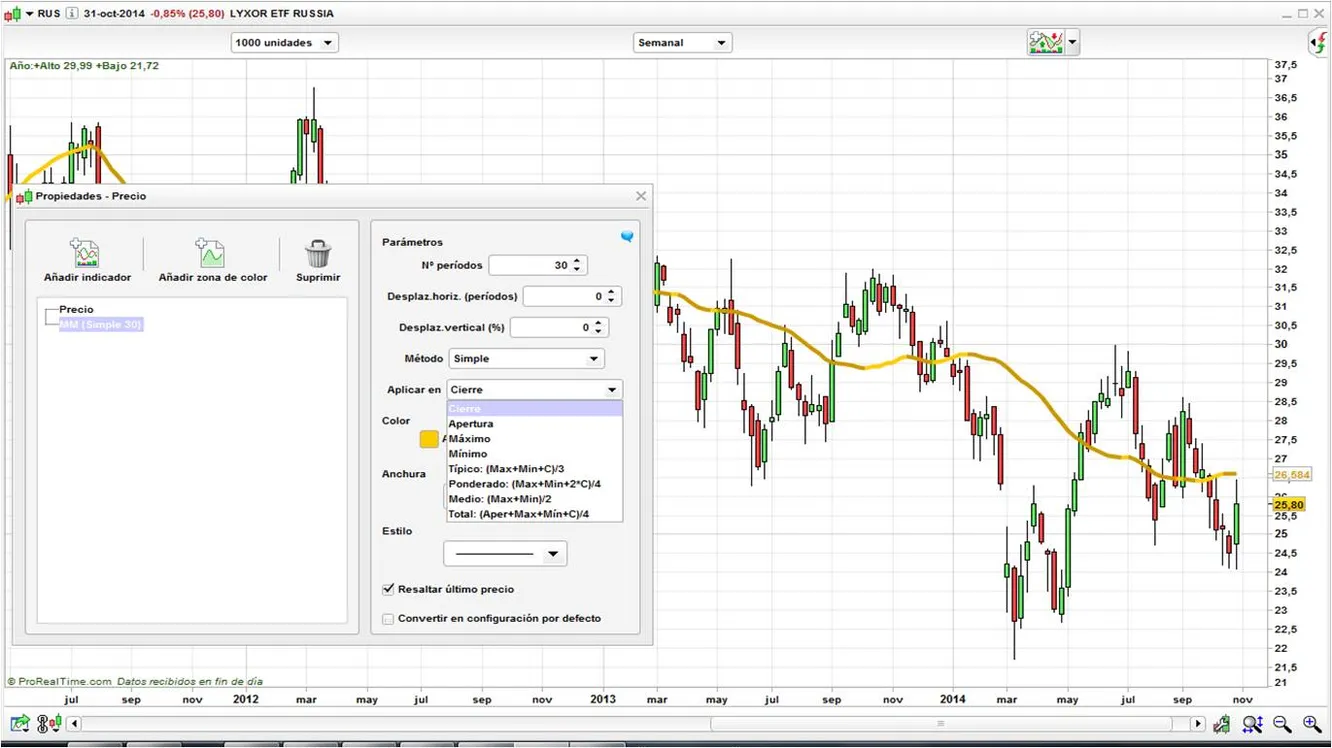Viewport: 1332px width, 748px height.
Task: Click the zoom in magnifier icon
Action: point(1311,724)
